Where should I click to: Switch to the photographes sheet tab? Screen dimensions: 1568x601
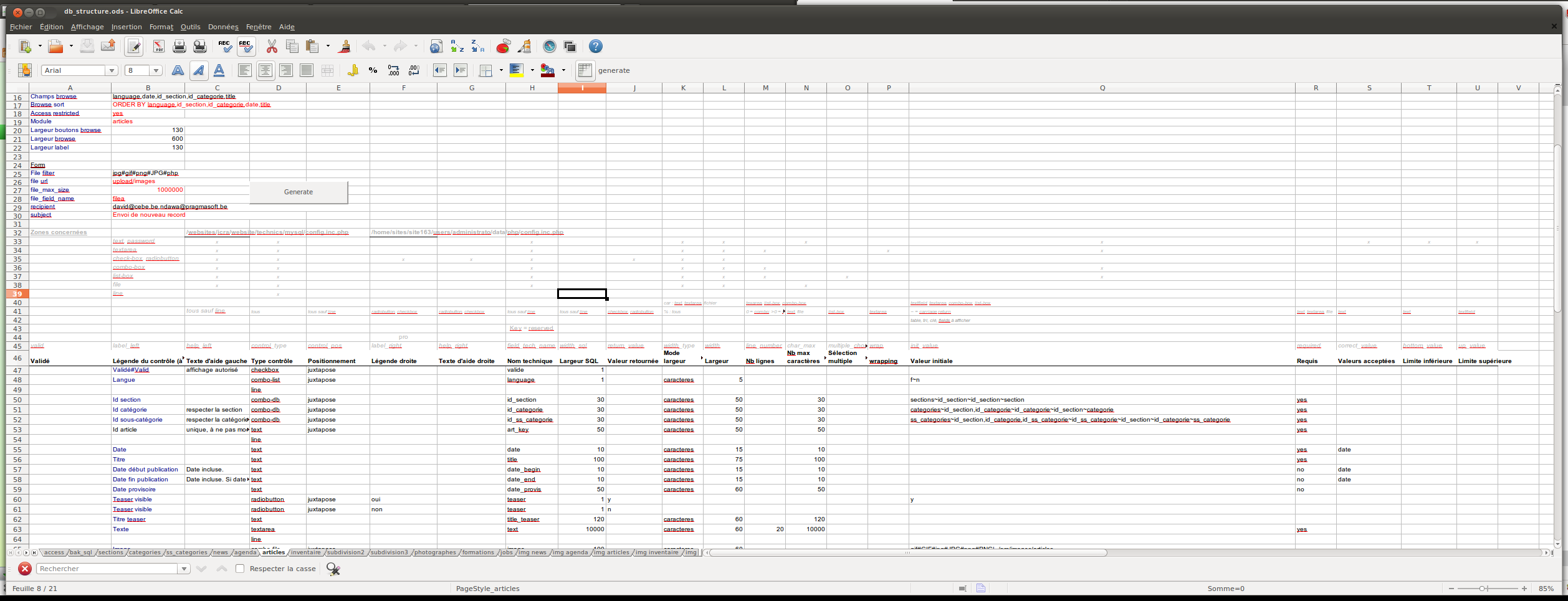click(435, 552)
